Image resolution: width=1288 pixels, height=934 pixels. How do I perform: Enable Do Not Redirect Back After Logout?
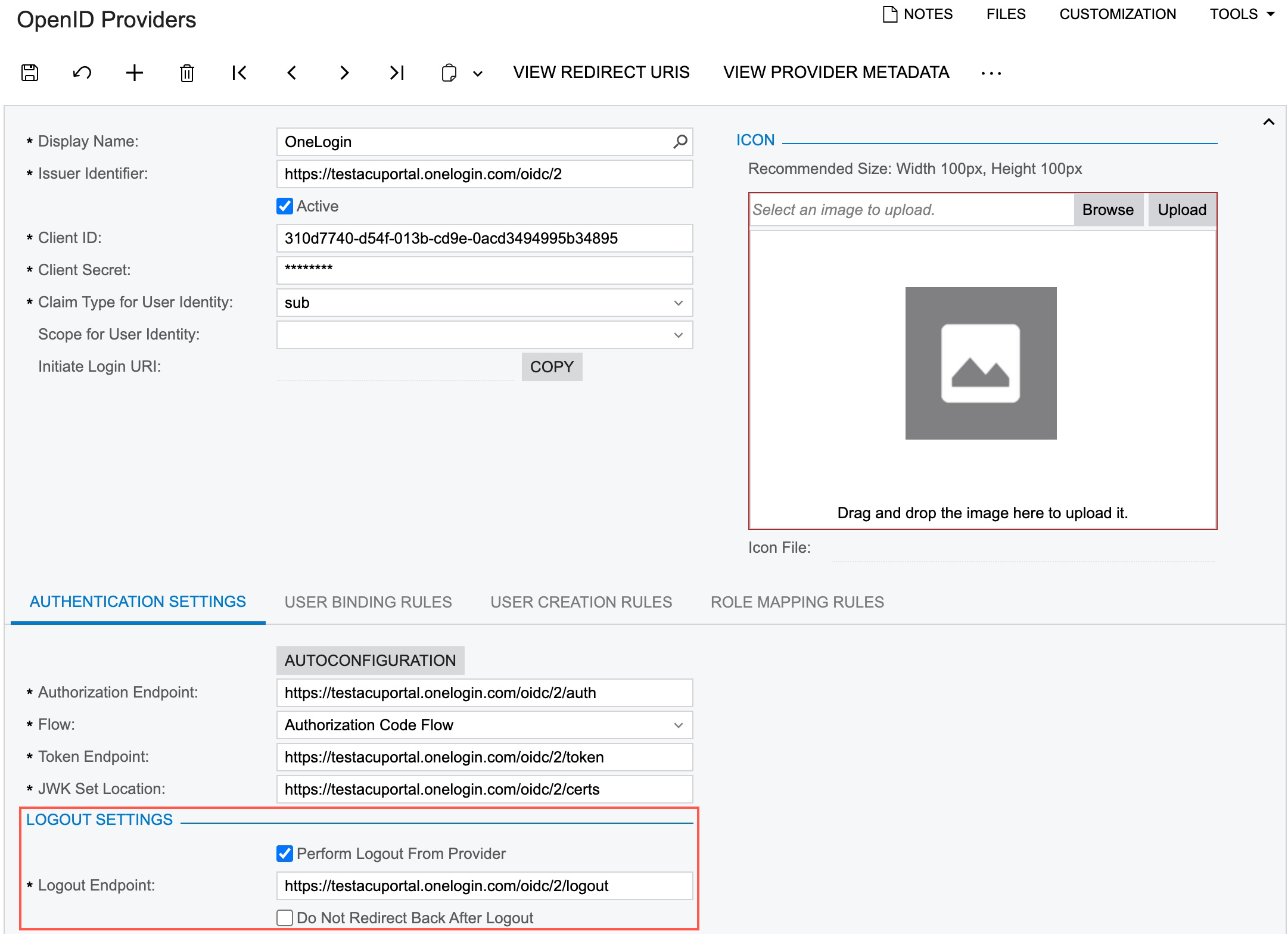[285, 918]
